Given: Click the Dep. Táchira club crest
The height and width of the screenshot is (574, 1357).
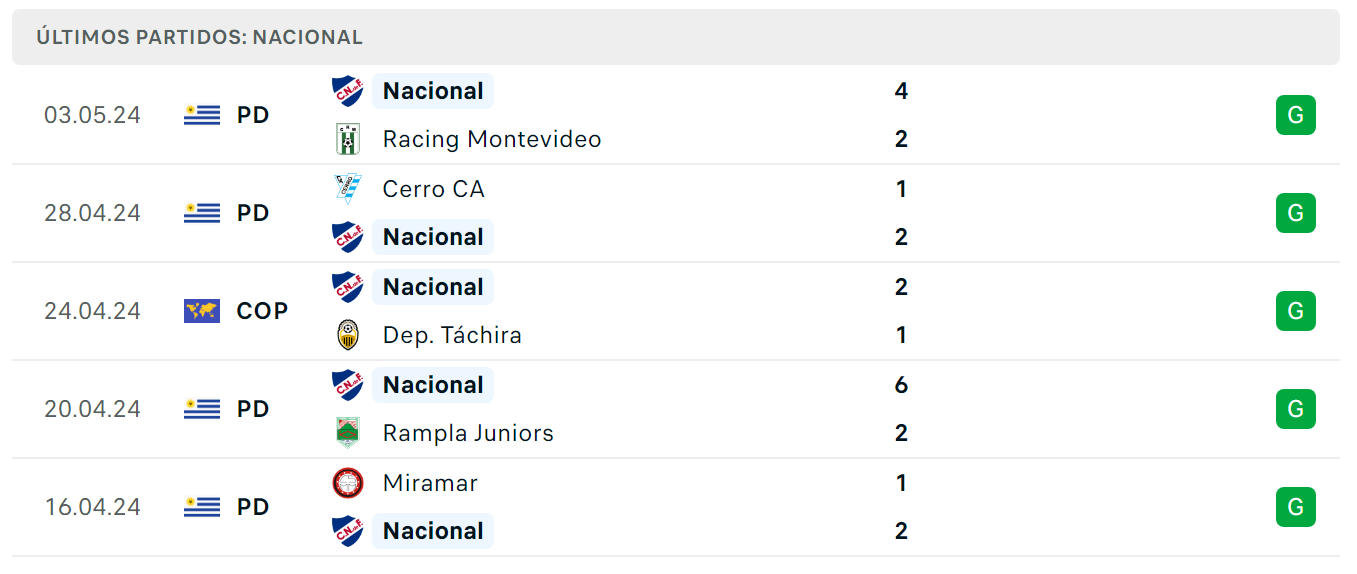Looking at the screenshot, I should click(348, 335).
